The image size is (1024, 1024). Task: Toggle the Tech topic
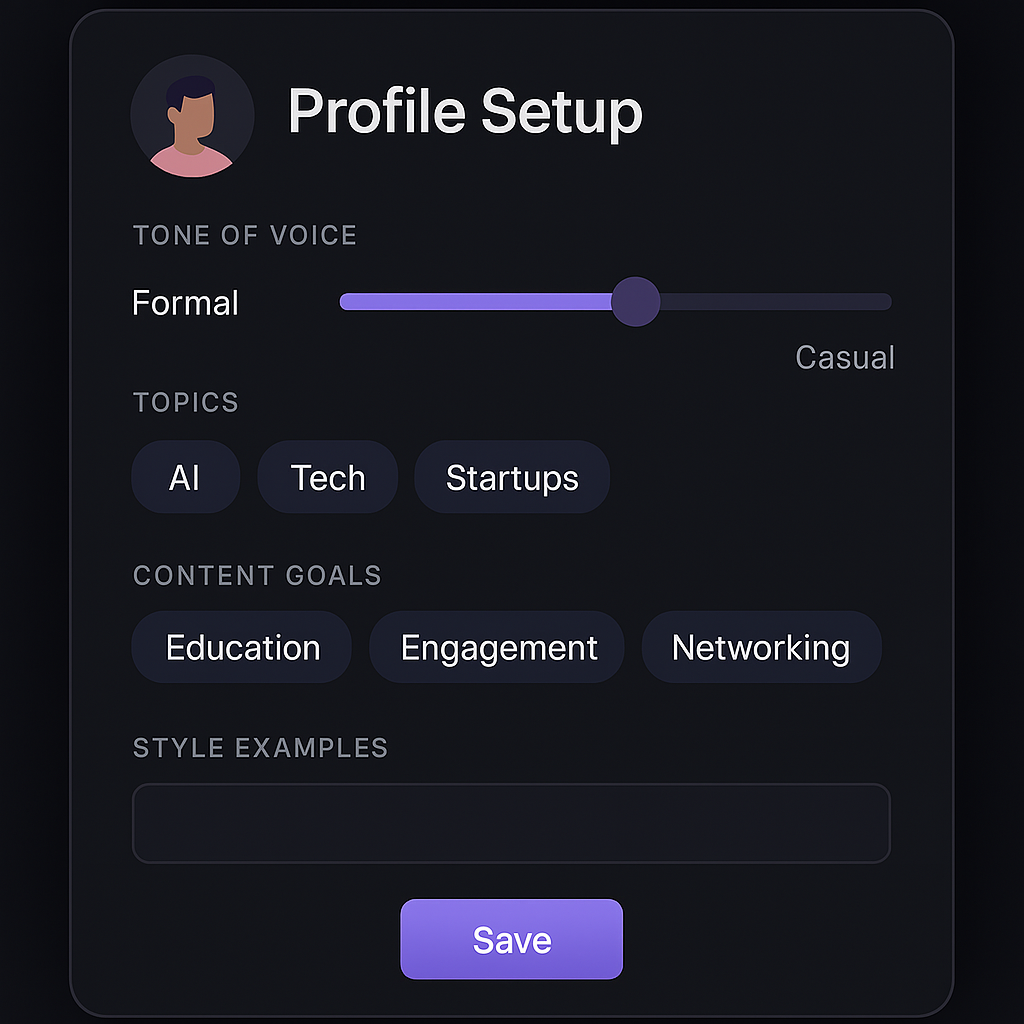click(x=327, y=477)
